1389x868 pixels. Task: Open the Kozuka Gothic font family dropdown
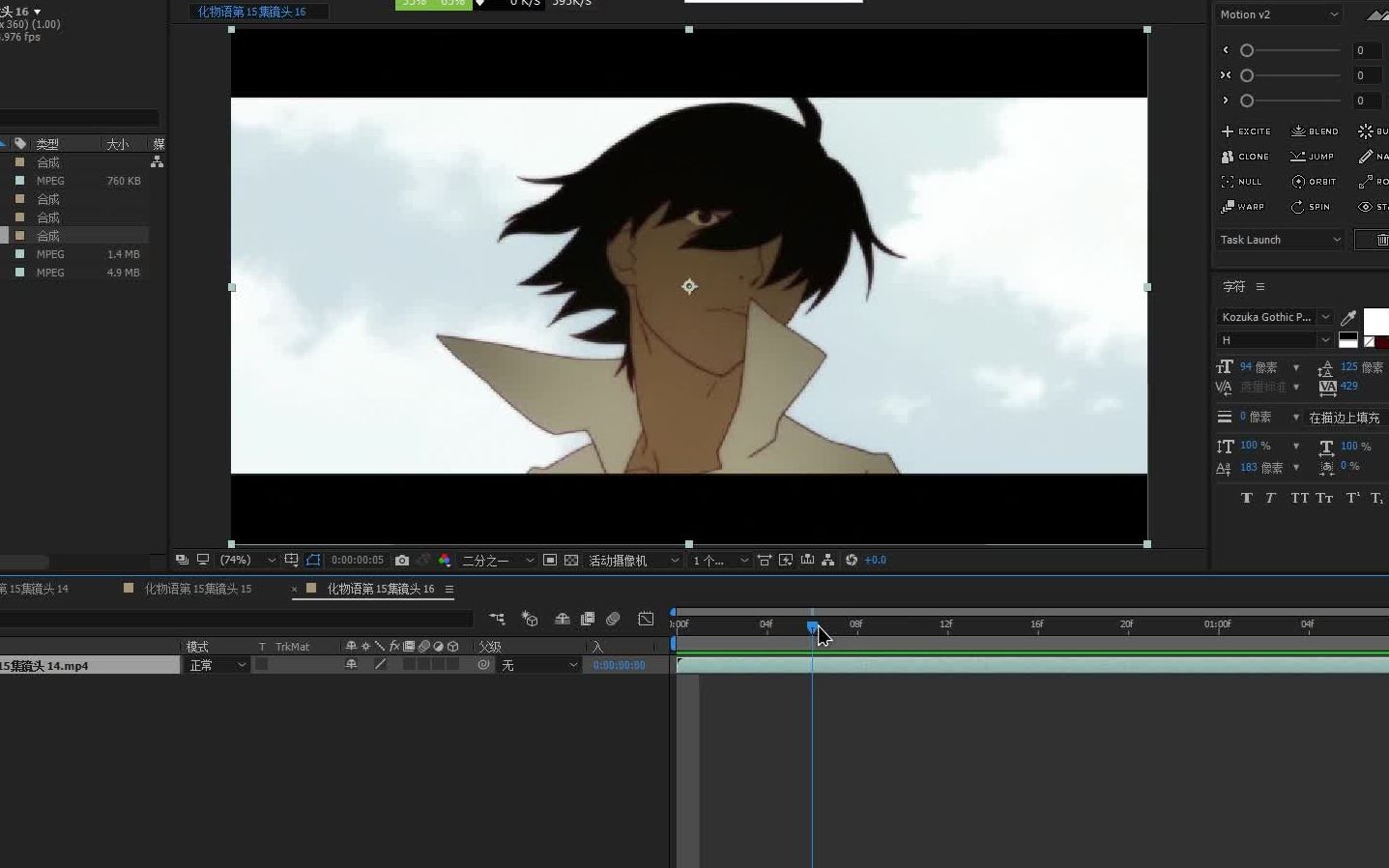point(1274,317)
